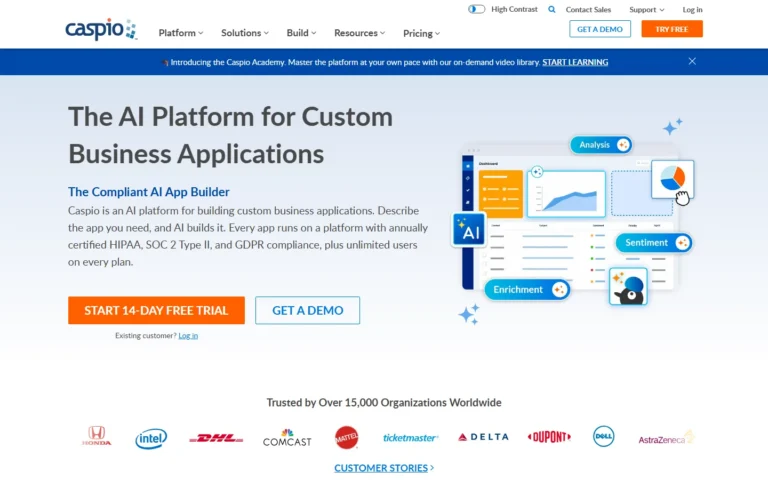Close the Caspio Academy announcement banner

(x=692, y=61)
